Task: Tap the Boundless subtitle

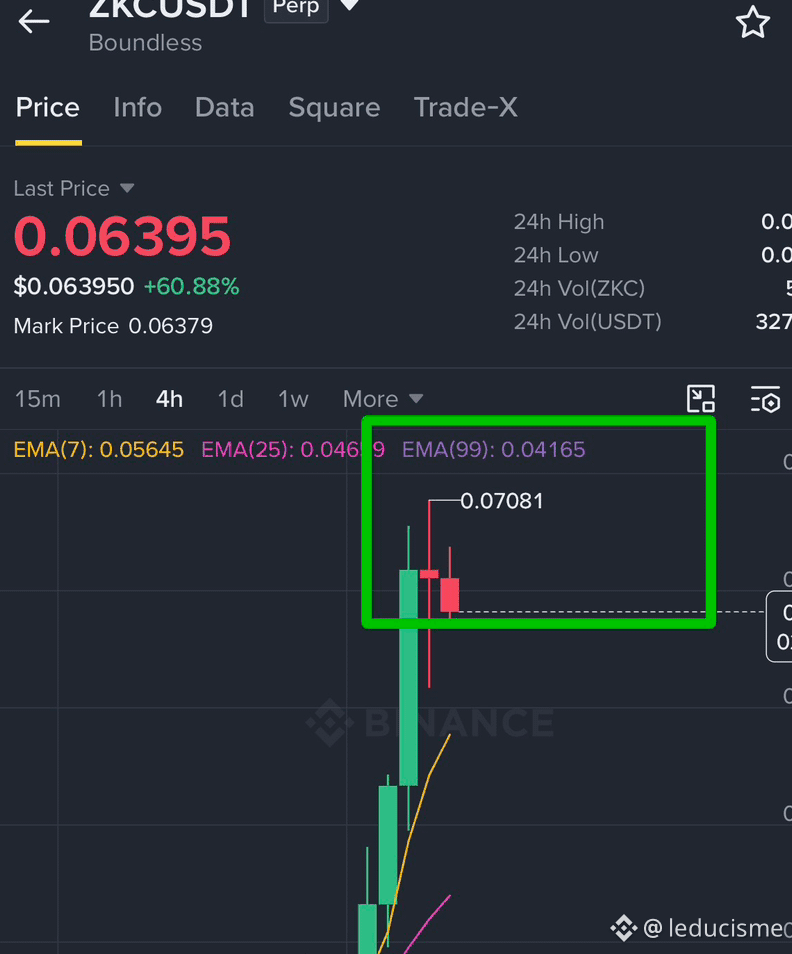Action: 145,43
